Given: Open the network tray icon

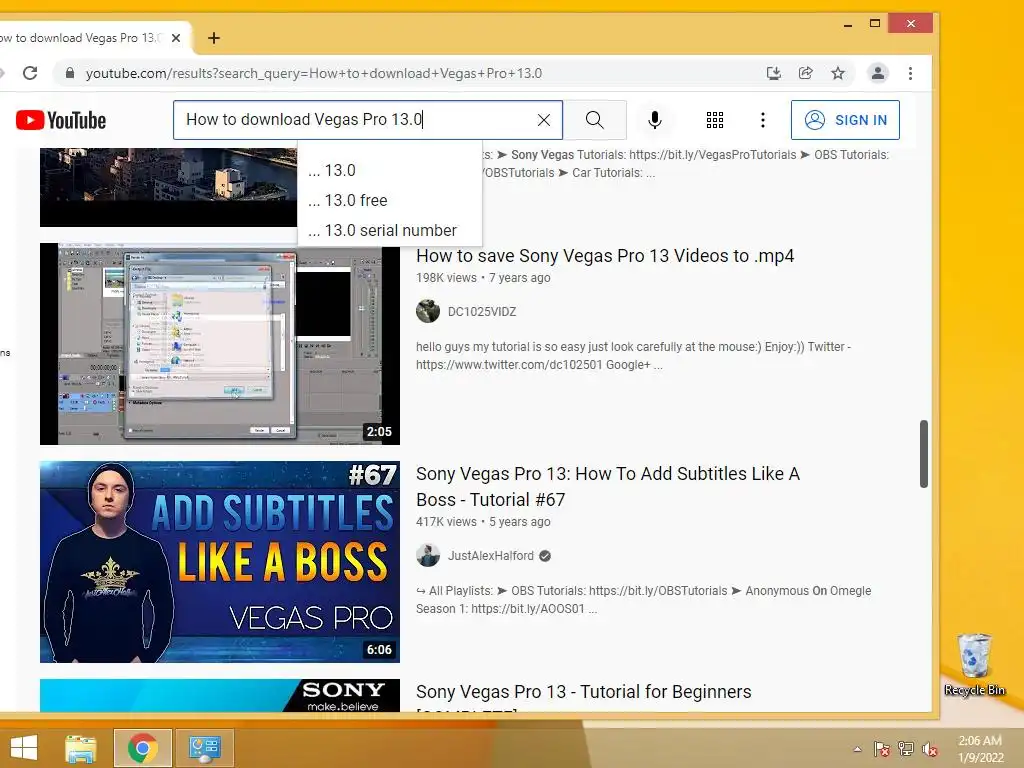Looking at the screenshot, I should 906,749.
